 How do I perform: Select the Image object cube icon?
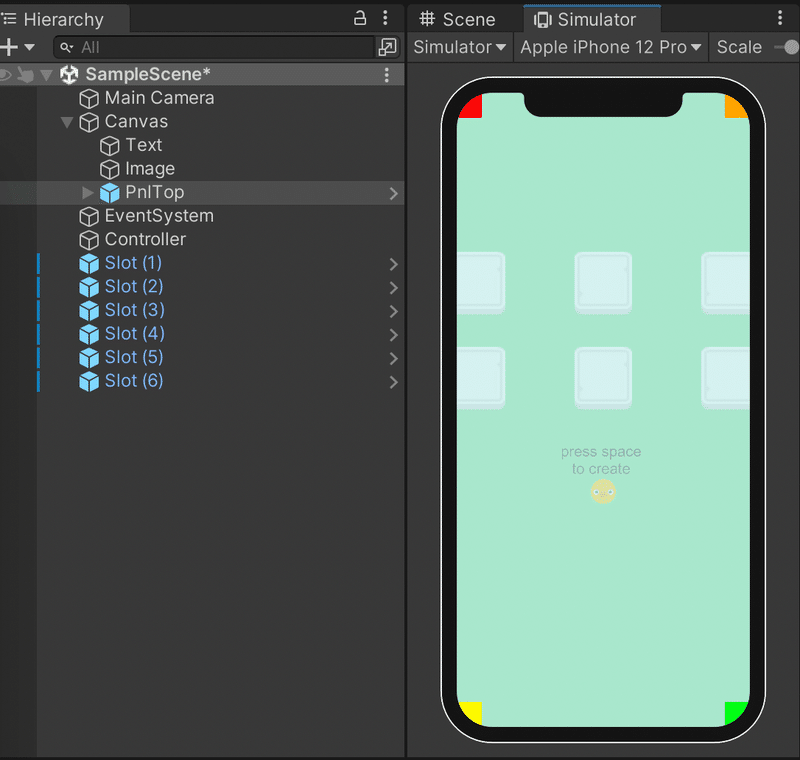[x=109, y=169]
